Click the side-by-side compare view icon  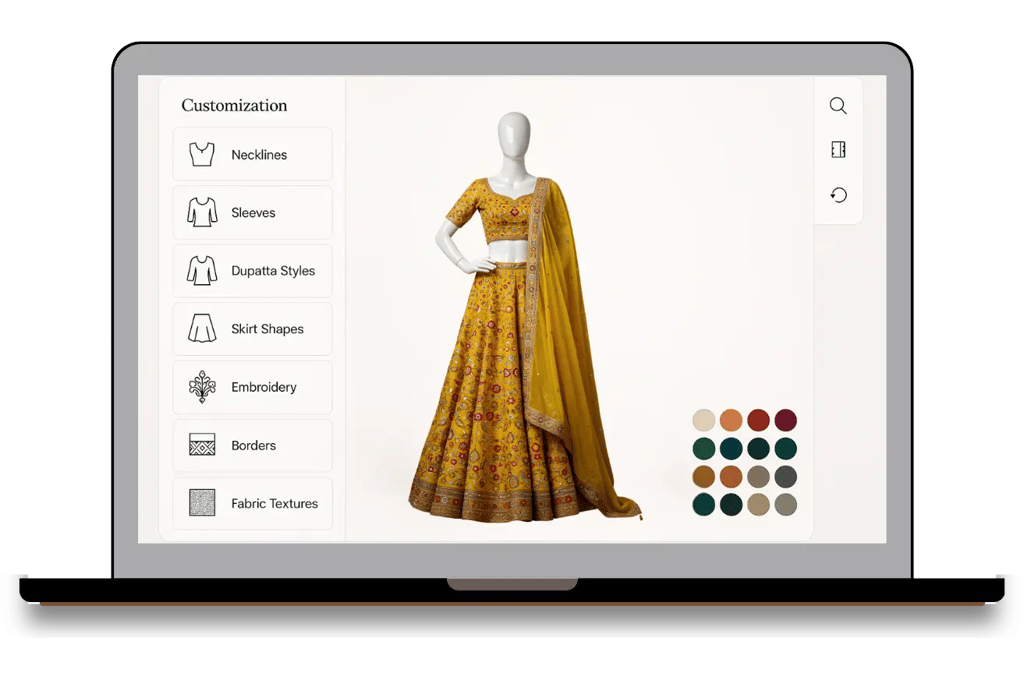(x=838, y=149)
